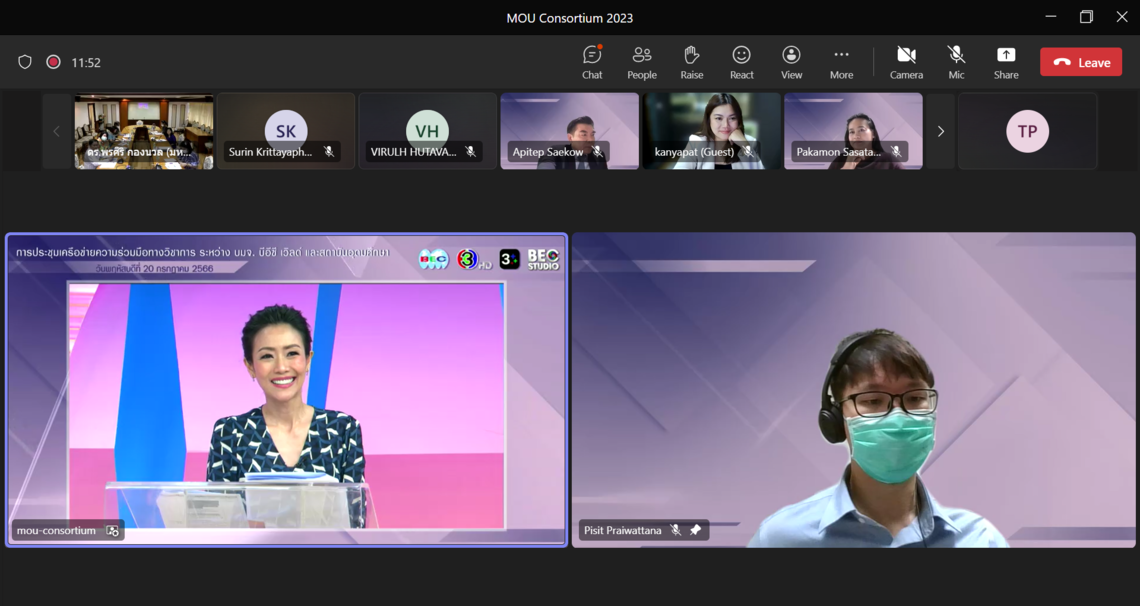Raise your hand in the meeting

coord(691,62)
